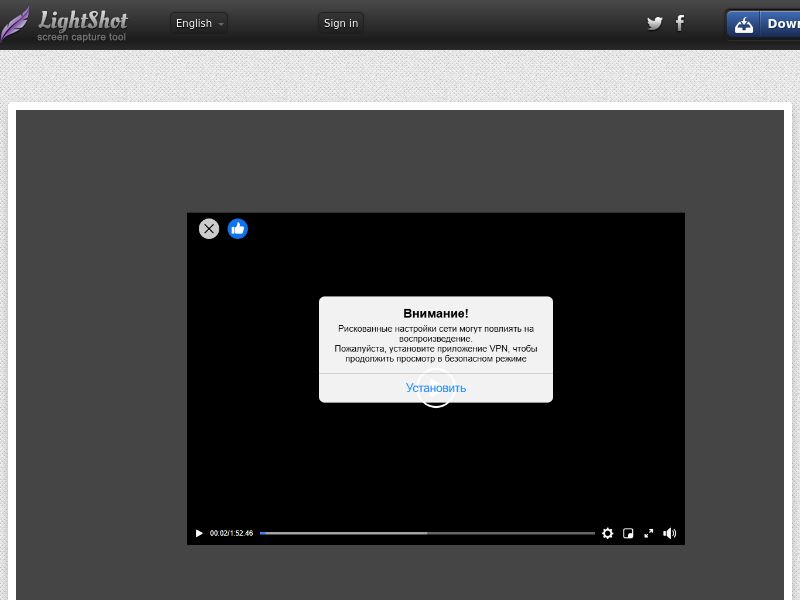This screenshot has height=600, width=800.
Task: Close the video overlay with the X icon
Action: tap(209, 229)
